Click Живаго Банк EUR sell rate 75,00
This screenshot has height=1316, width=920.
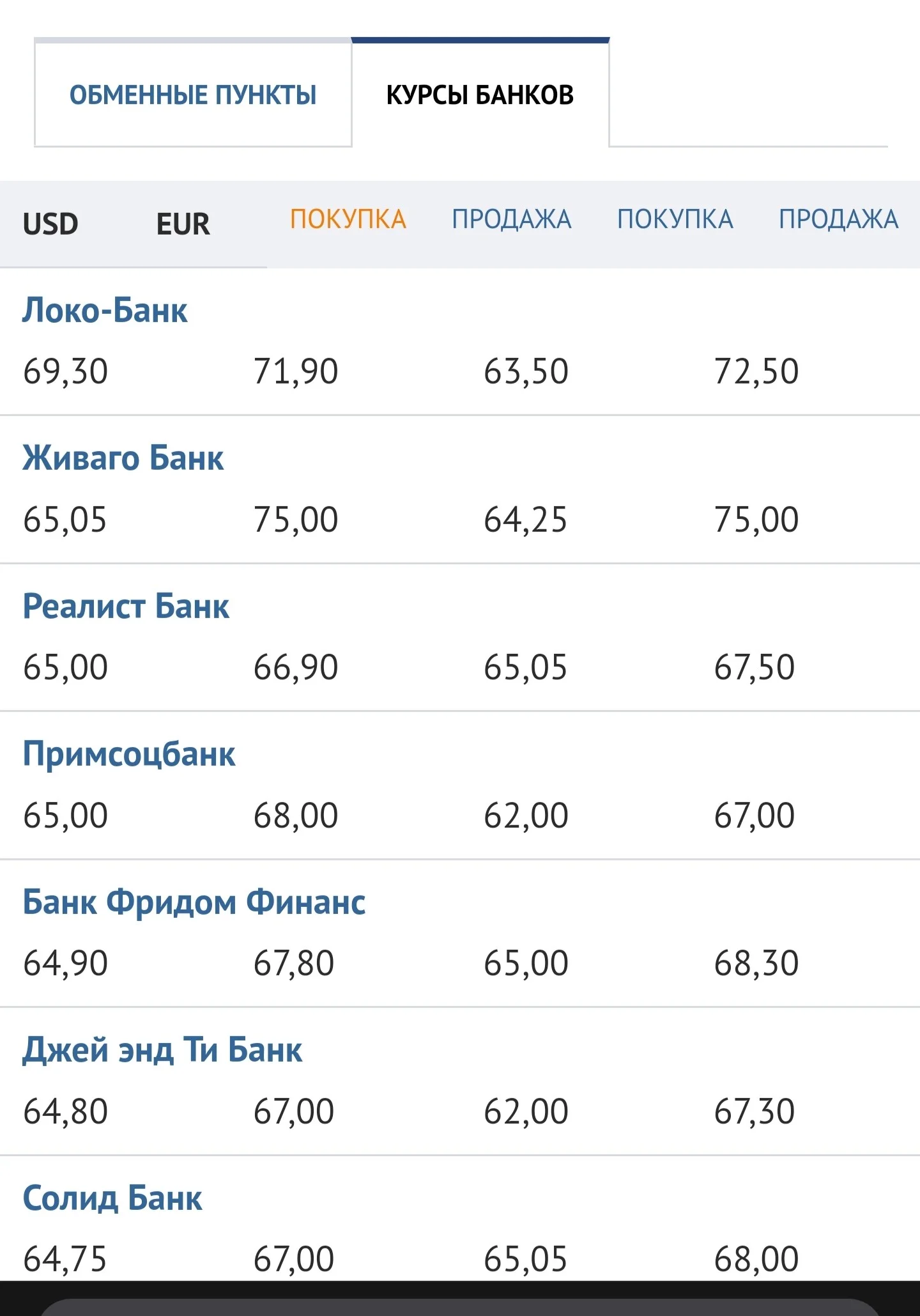pos(756,520)
